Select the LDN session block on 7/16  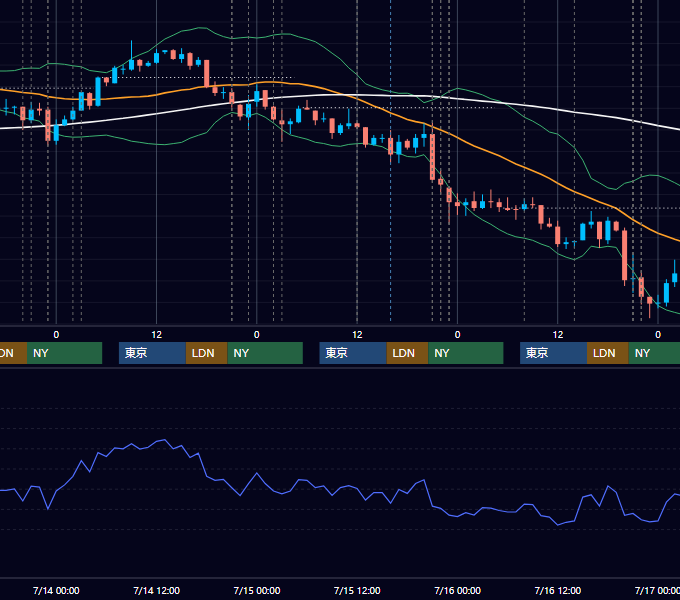point(608,353)
